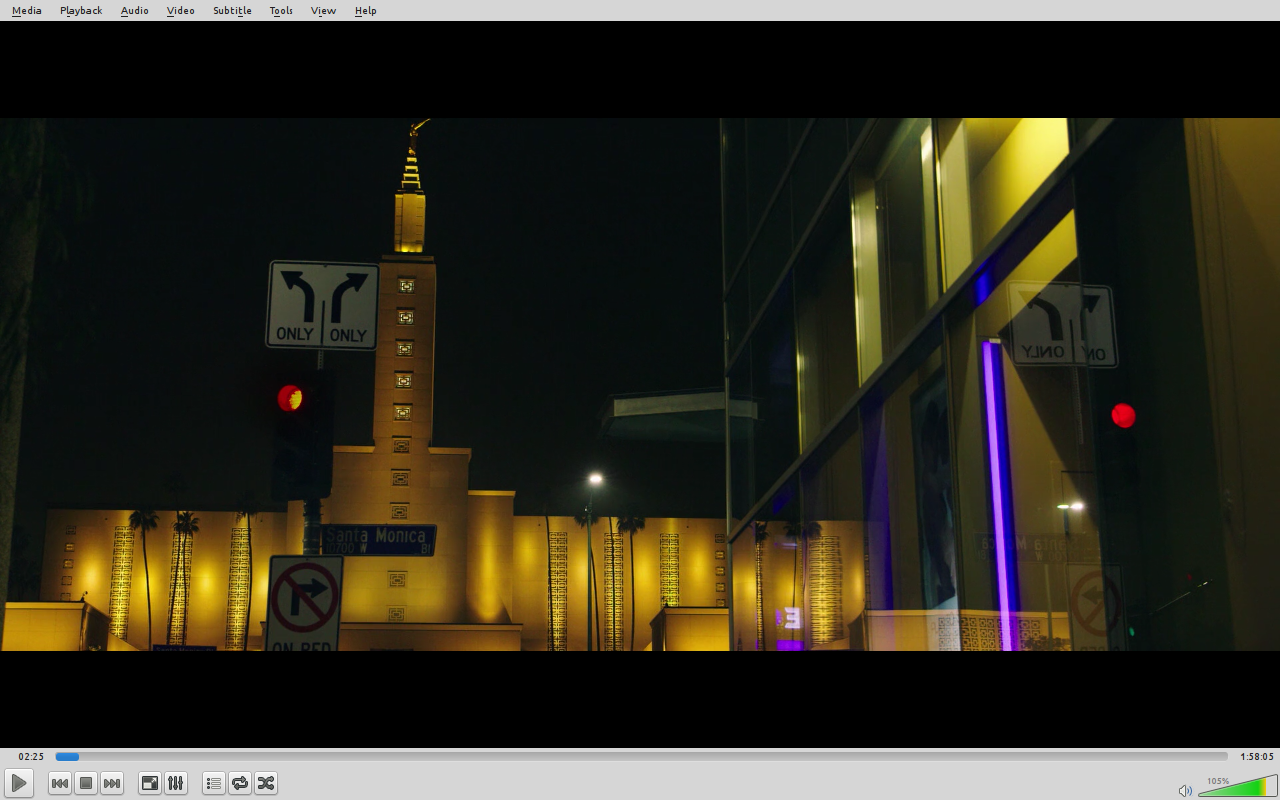The width and height of the screenshot is (1280, 800).
Task: Open the Tools menu
Action: [x=281, y=10]
